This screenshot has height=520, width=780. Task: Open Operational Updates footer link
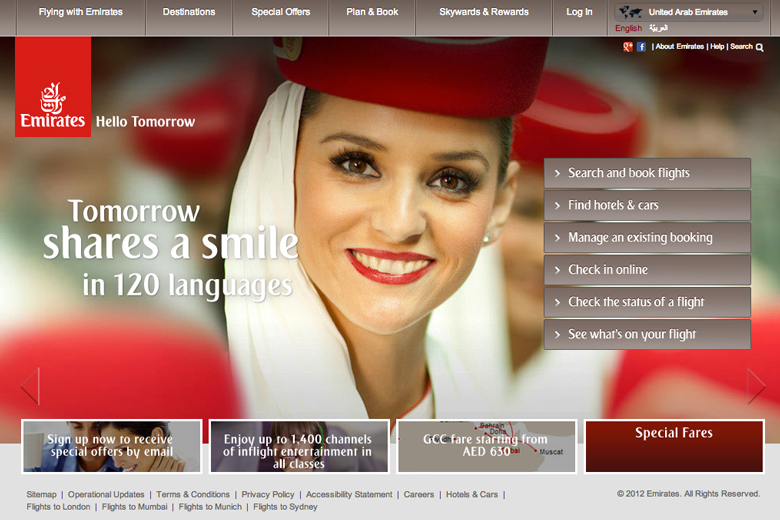point(106,495)
